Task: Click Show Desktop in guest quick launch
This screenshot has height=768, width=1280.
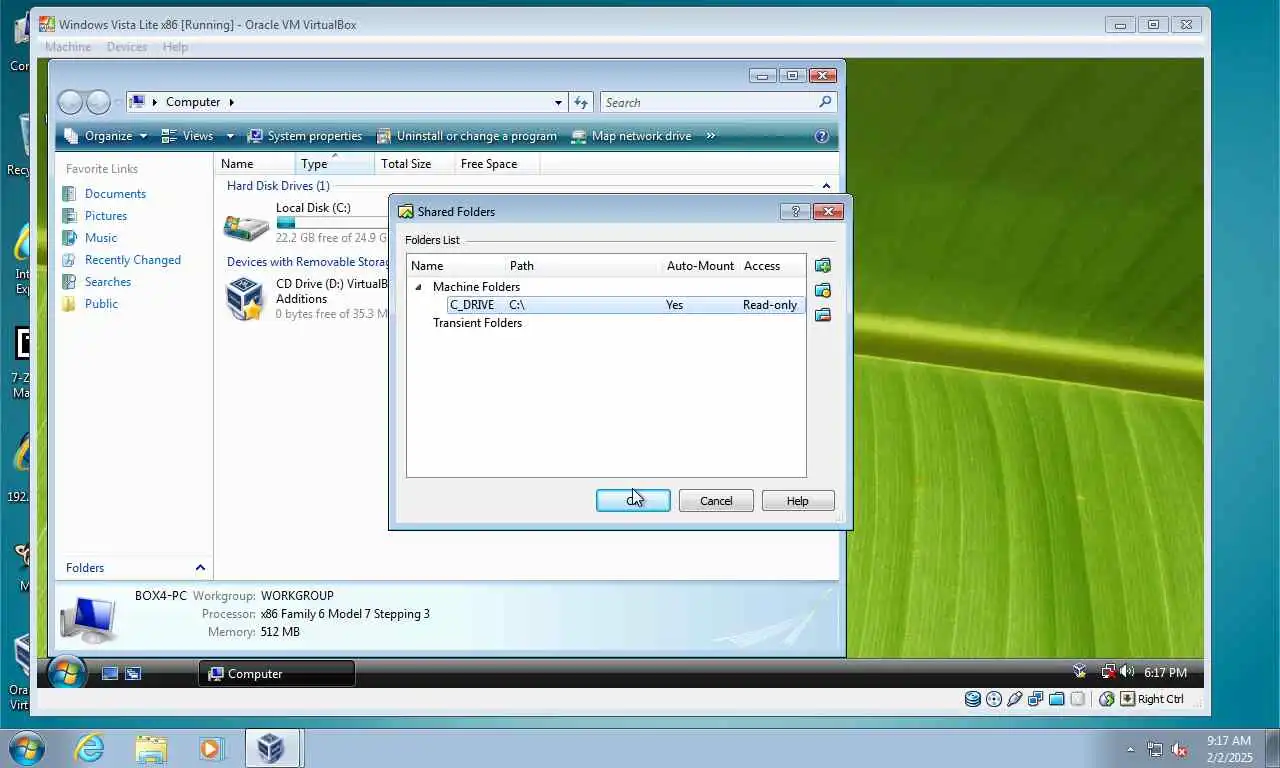Action: 110,674
